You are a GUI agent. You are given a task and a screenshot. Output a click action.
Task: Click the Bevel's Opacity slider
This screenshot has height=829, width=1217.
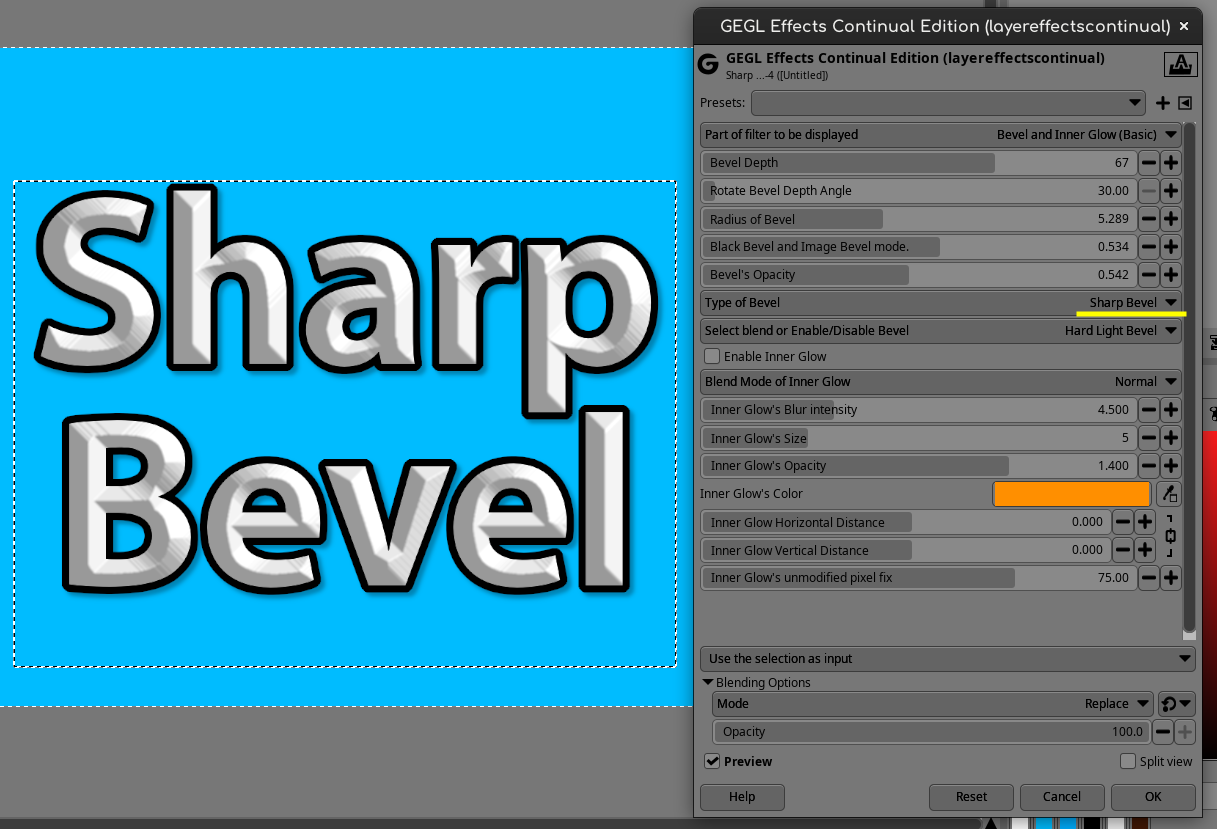pyautogui.click(x=919, y=275)
